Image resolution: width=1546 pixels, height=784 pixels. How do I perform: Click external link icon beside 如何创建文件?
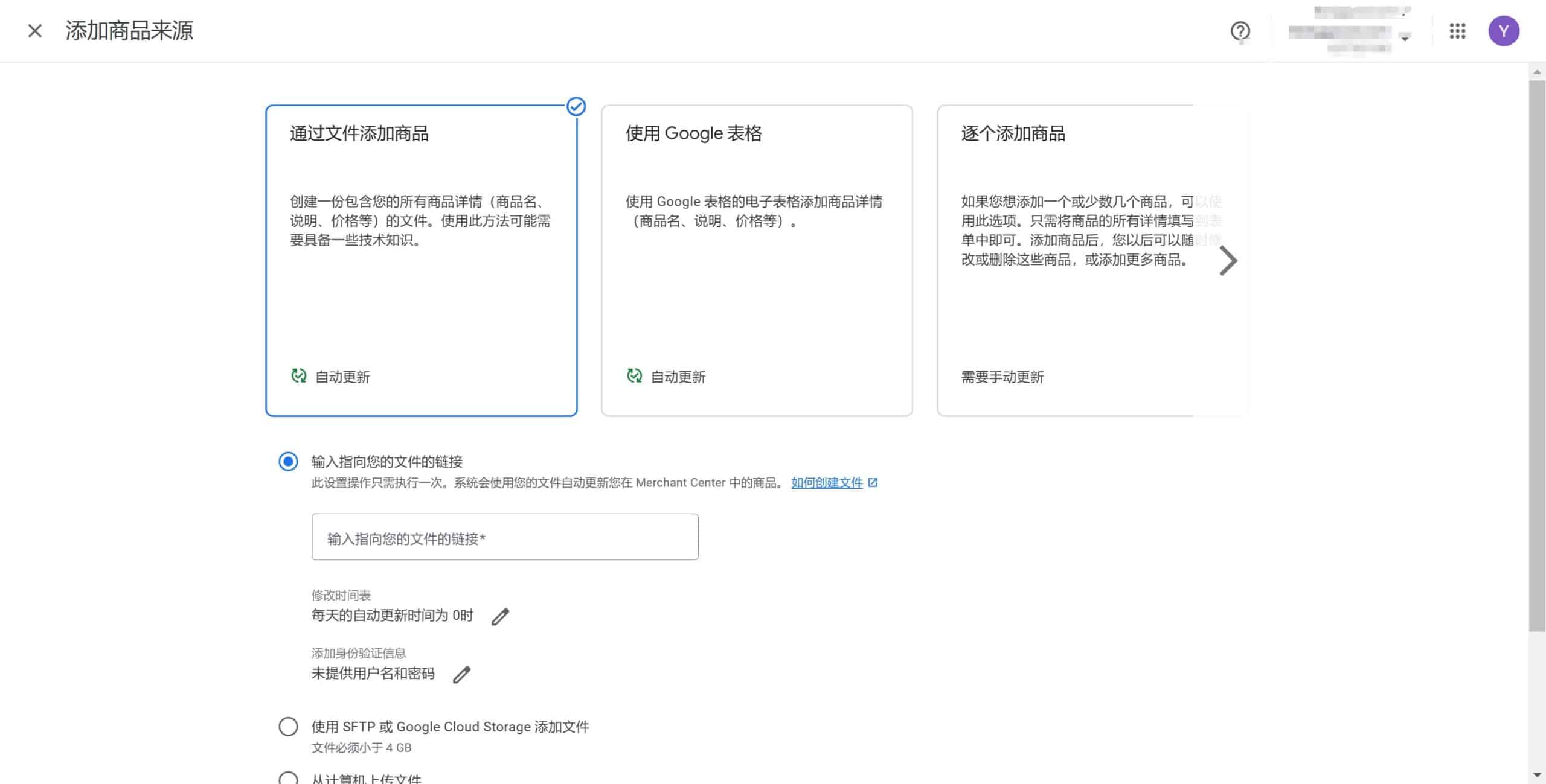coord(873,483)
